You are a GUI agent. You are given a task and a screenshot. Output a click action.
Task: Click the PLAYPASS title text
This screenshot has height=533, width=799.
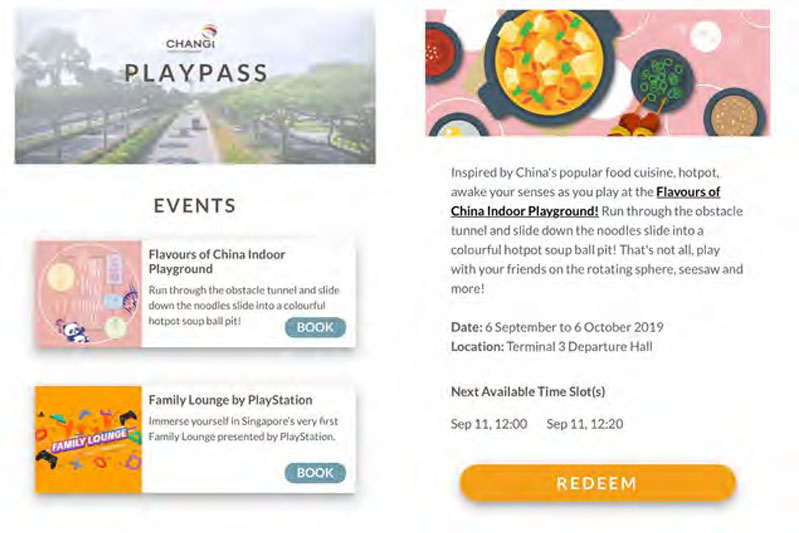point(196,73)
